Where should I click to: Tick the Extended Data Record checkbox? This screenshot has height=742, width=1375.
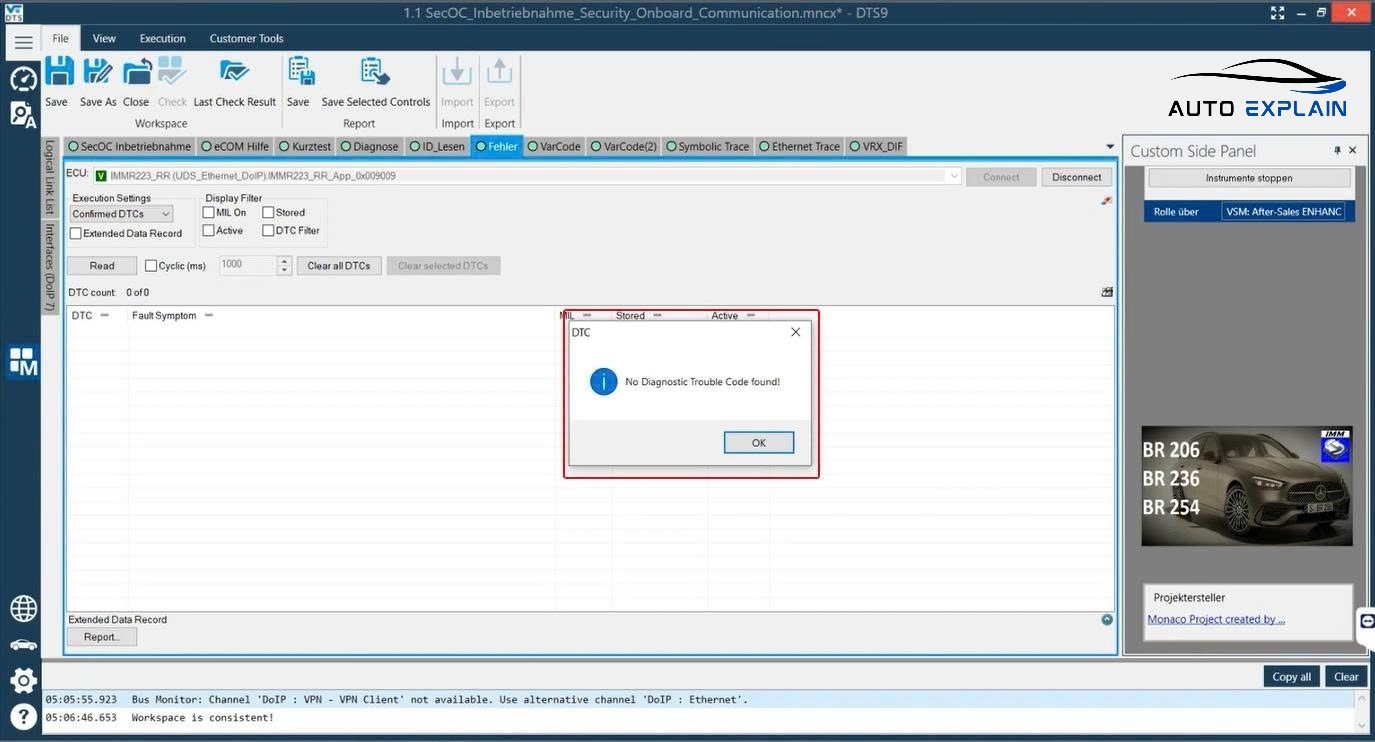pyautogui.click(x=76, y=234)
